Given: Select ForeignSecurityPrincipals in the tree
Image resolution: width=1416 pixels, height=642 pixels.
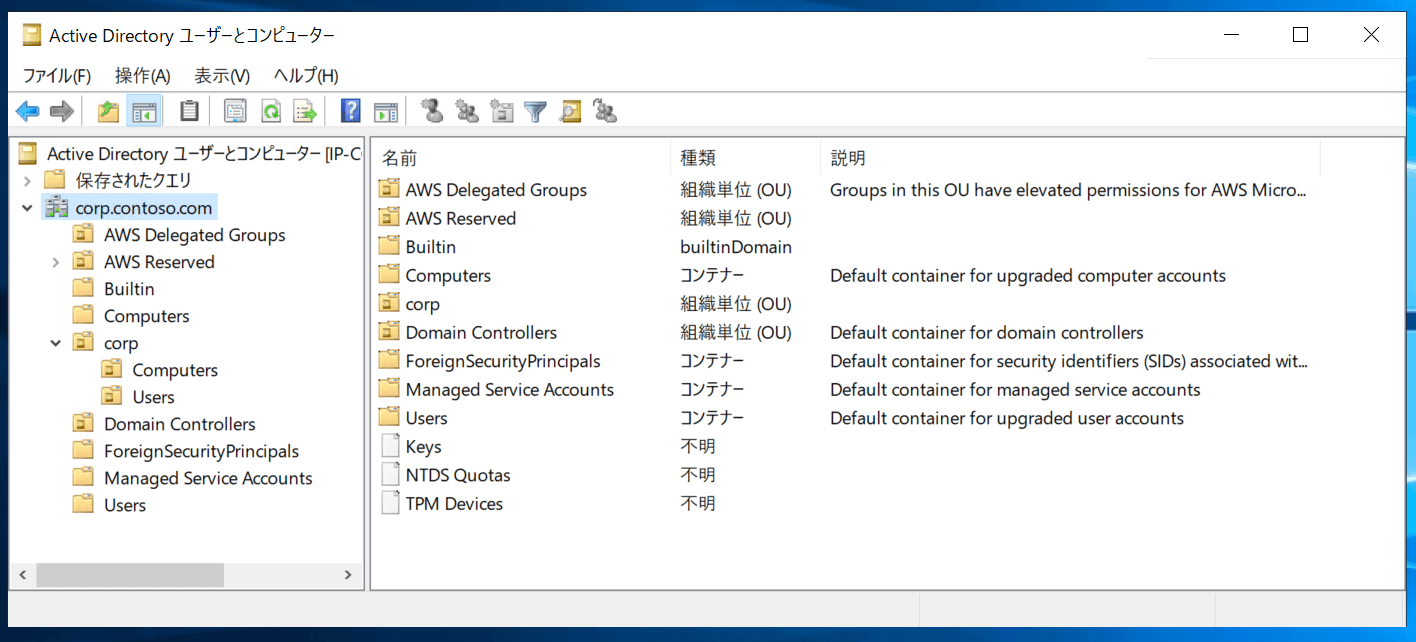Looking at the screenshot, I should [201, 451].
